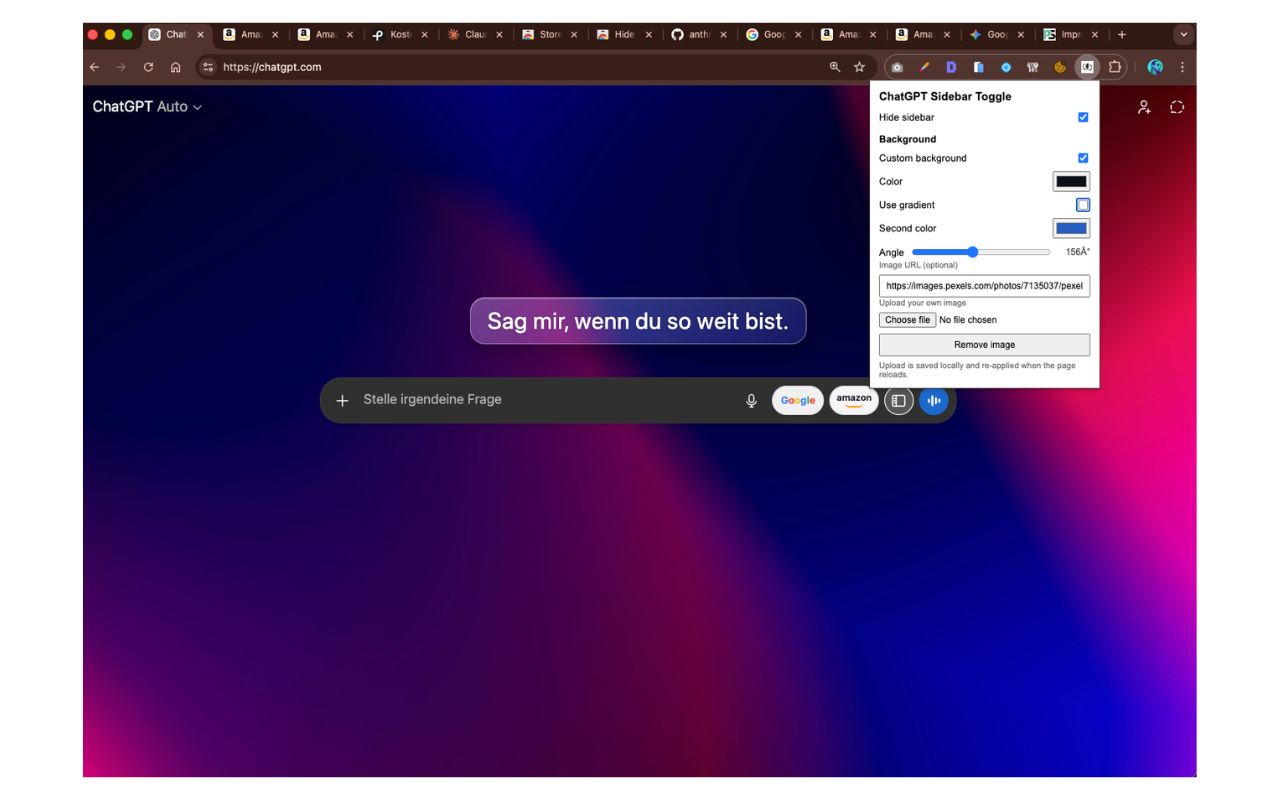Click the 'No file chosen' text
Screen dimensions: 1280x800
[x=968, y=320]
